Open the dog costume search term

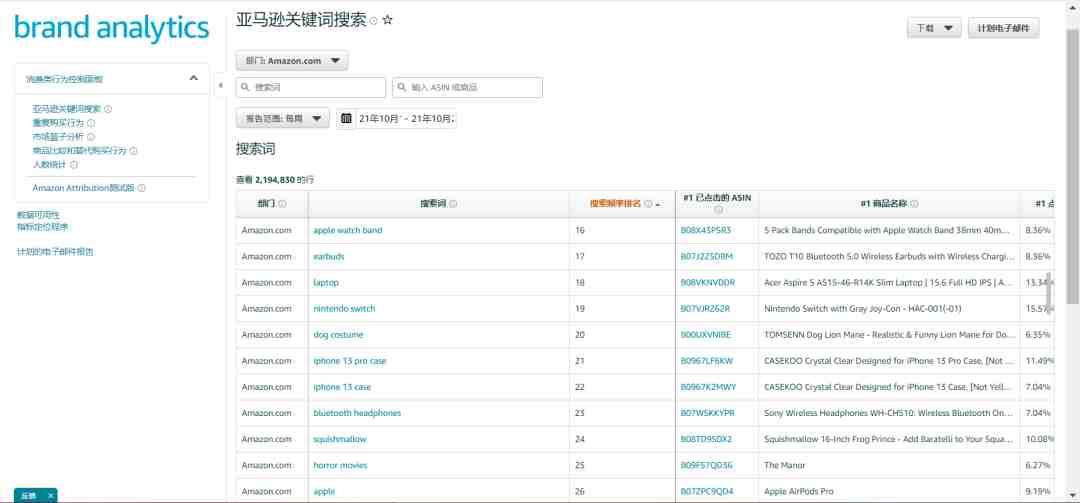[338, 335]
